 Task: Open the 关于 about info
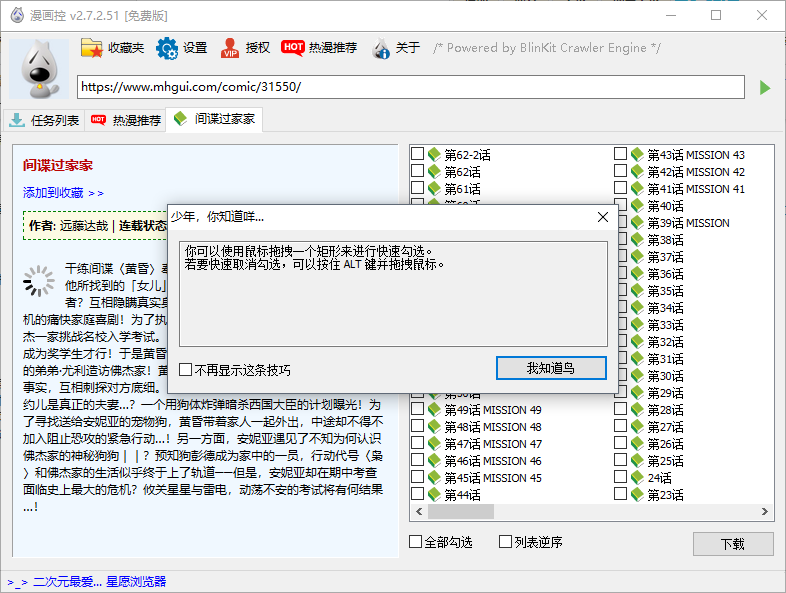(x=396, y=48)
